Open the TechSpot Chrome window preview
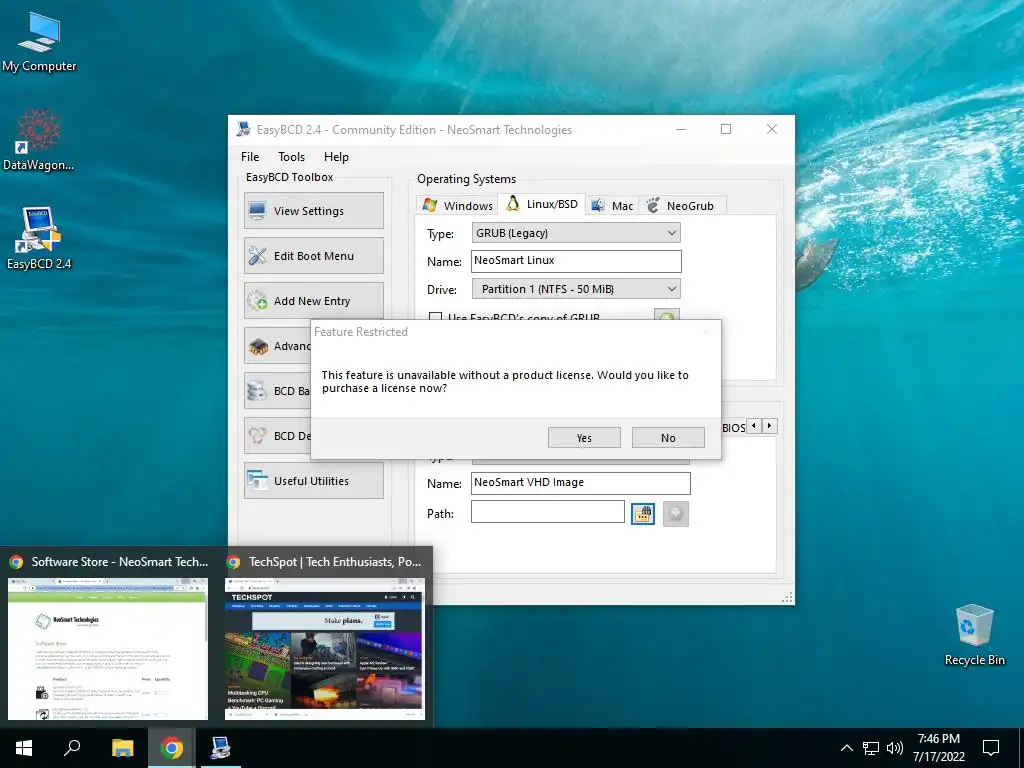1024x768 pixels. point(325,635)
